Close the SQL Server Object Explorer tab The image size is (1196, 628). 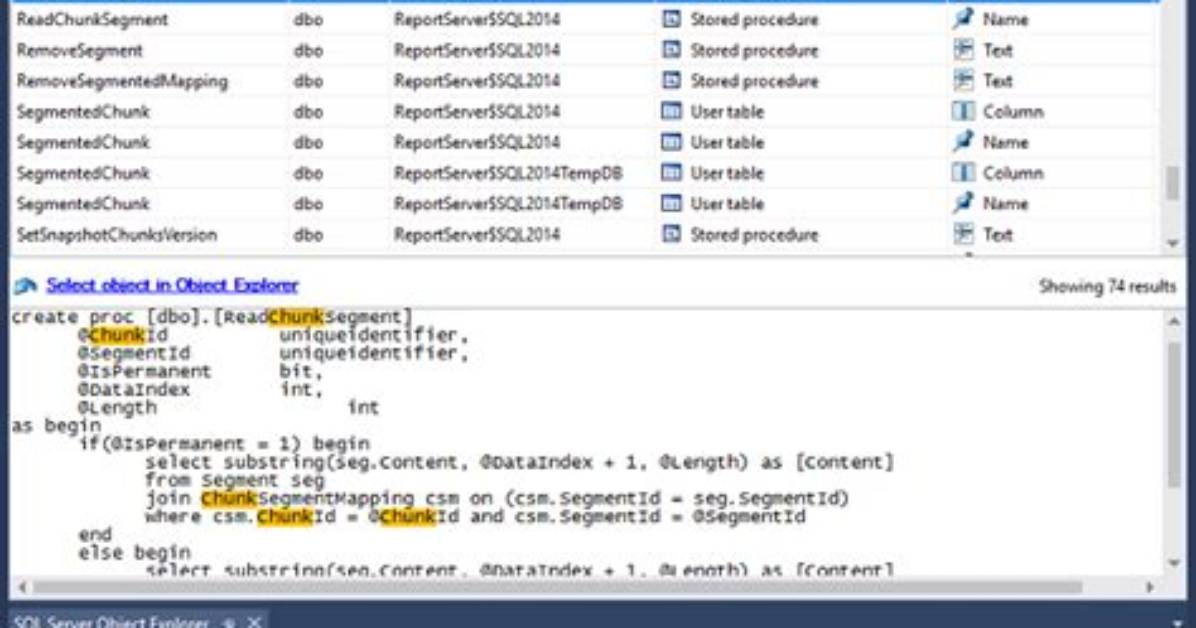click(x=255, y=622)
